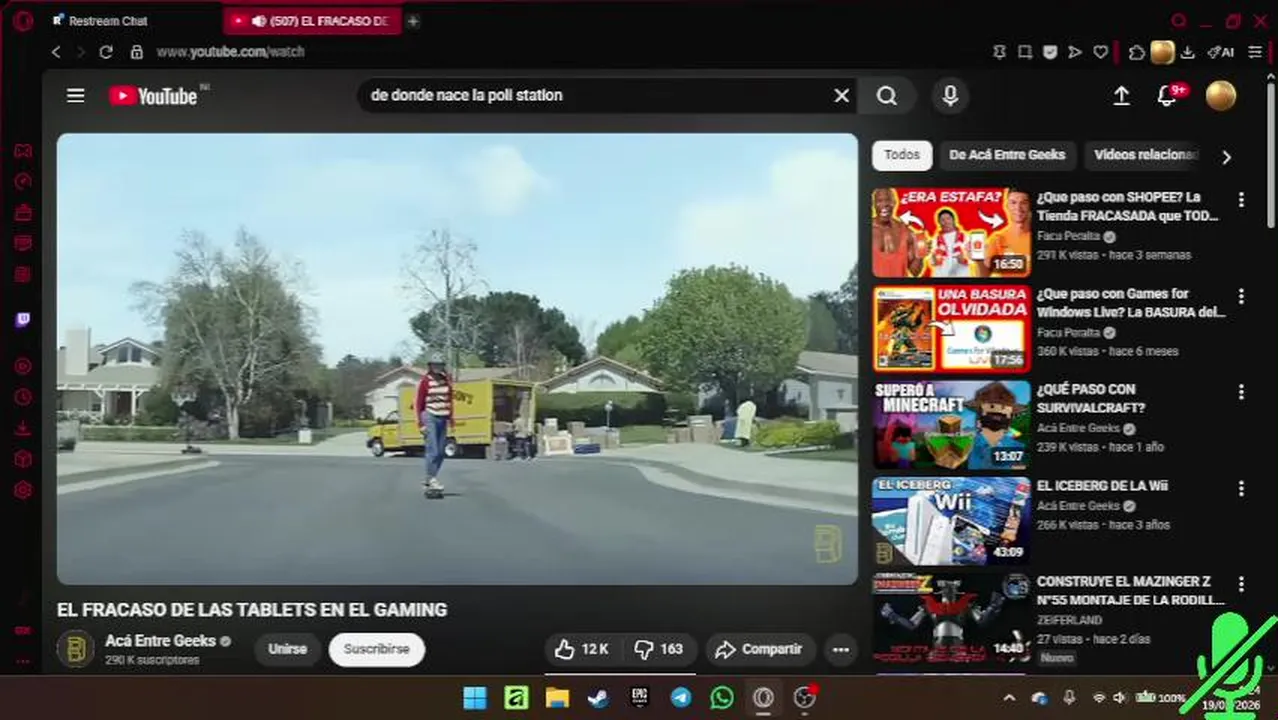Open WhatsApp from the taskbar
Viewport: 1278px width, 720px height.
722,698
